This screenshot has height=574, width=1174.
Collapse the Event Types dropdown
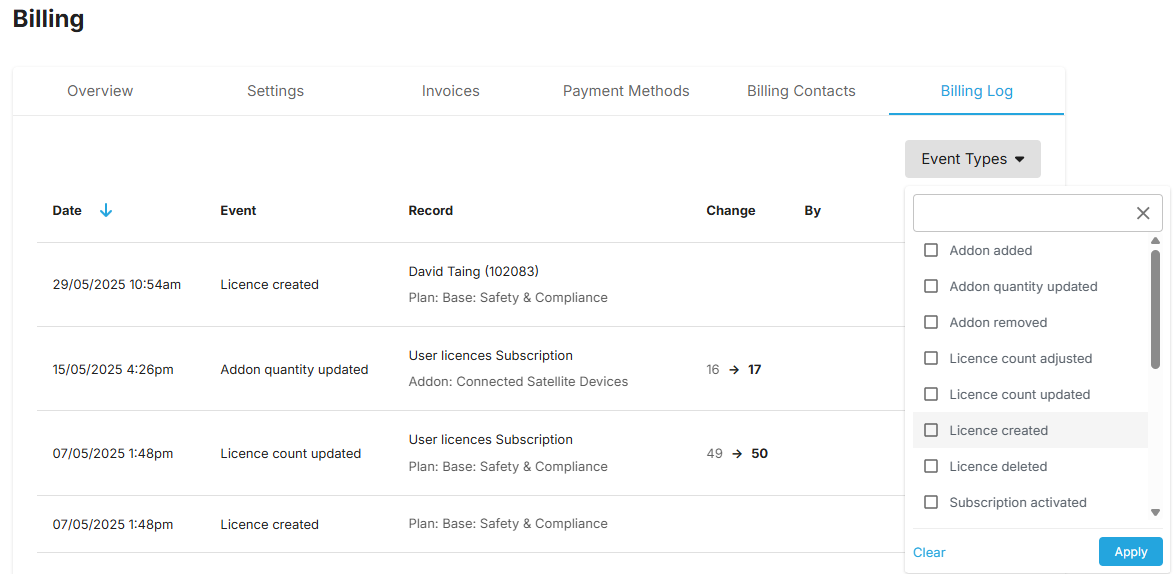click(x=973, y=159)
